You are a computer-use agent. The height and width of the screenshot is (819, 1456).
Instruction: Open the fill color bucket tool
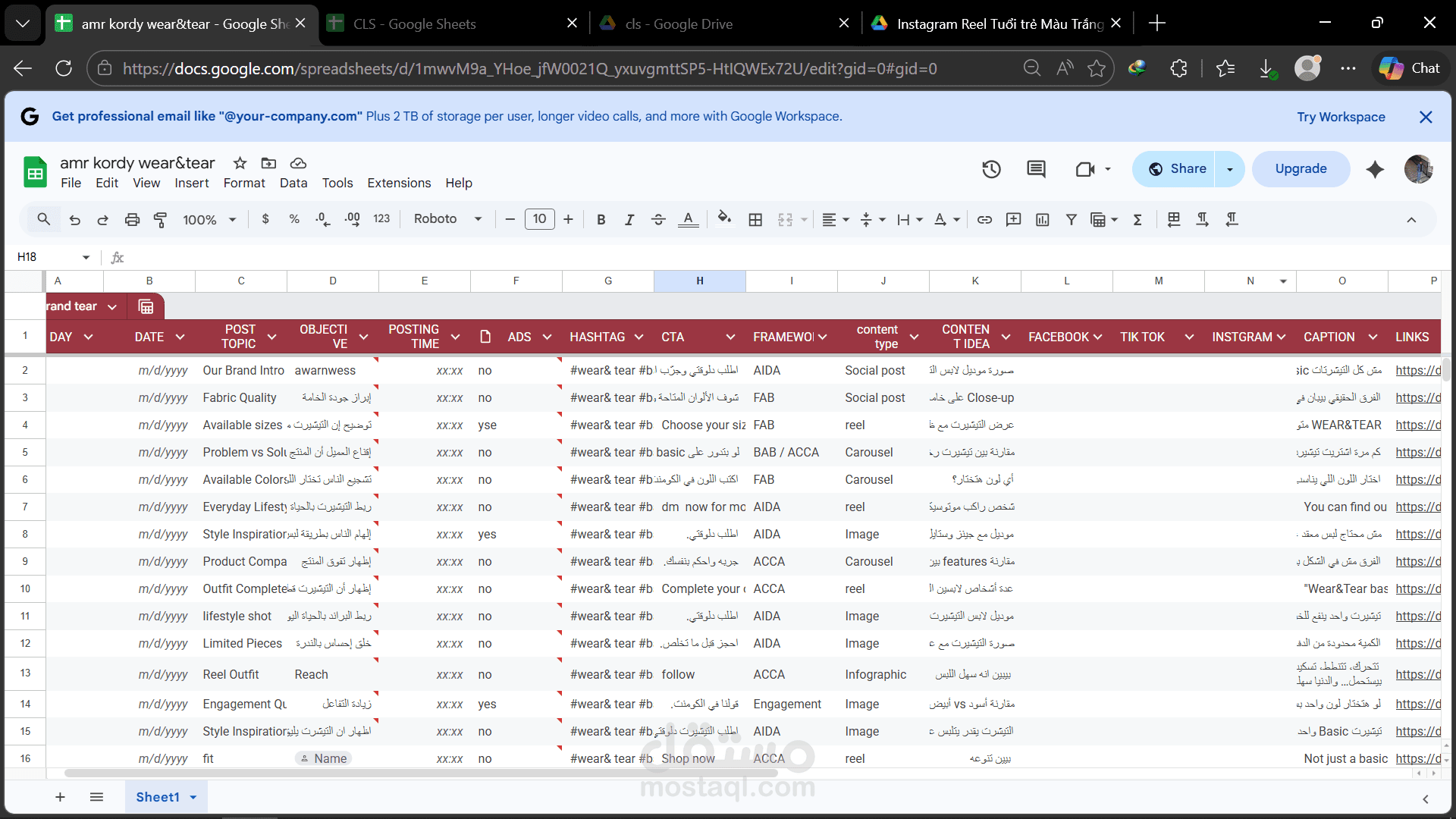pyautogui.click(x=724, y=219)
